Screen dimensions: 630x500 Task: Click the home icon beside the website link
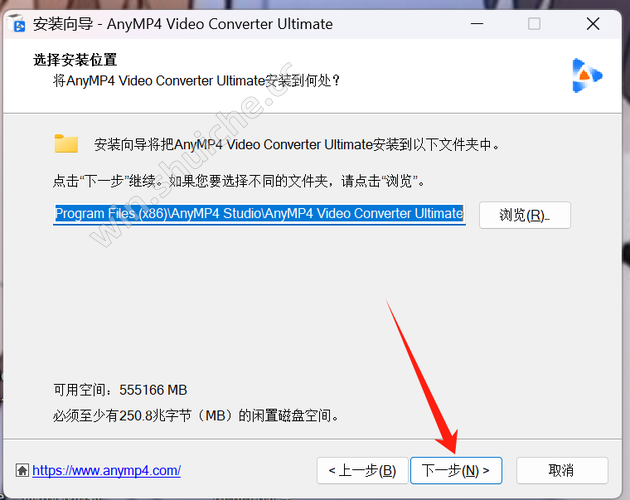(22, 470)
